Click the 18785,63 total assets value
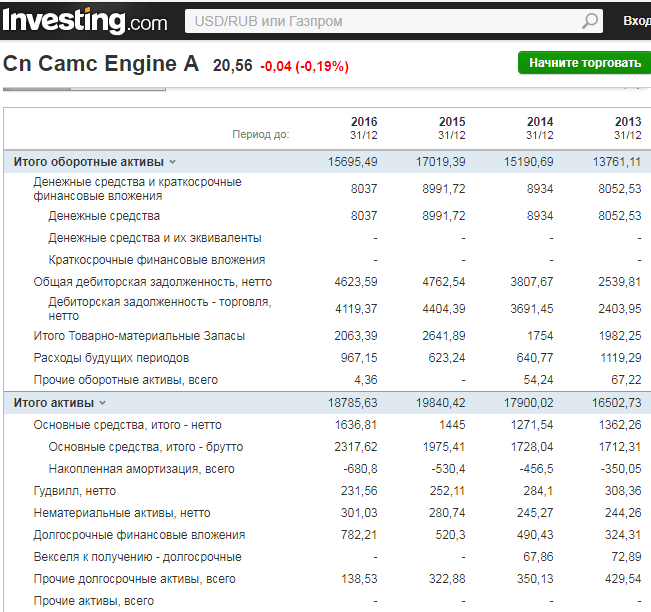Viewport: 651px width, 612px height. click(352, 402)
